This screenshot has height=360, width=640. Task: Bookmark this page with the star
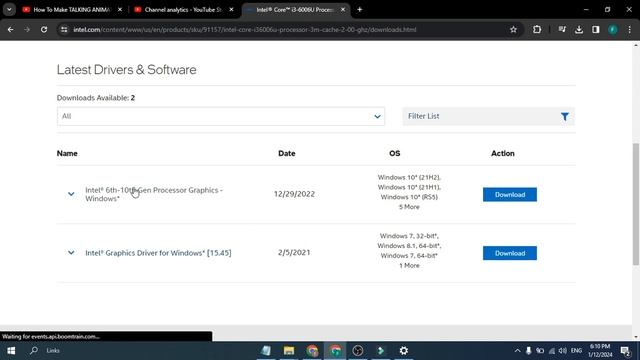pyautogui.click(x=513, y=29)
